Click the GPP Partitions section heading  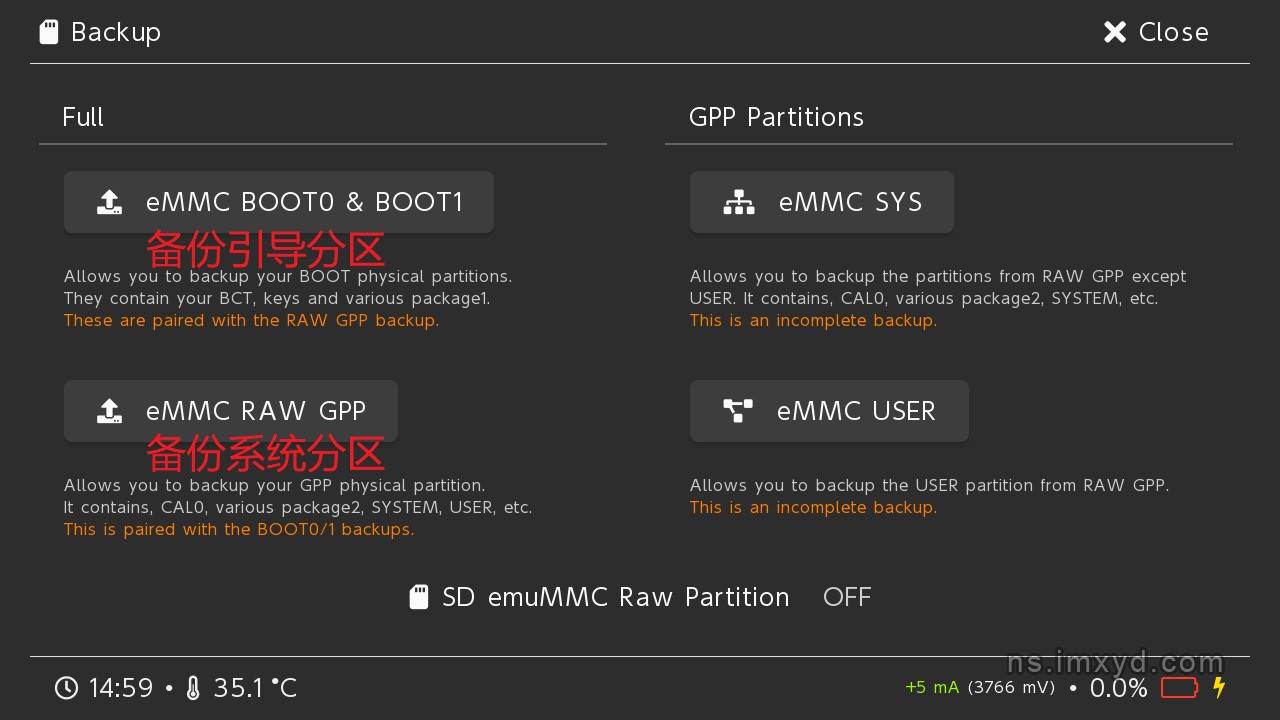(x=776, y=117)
